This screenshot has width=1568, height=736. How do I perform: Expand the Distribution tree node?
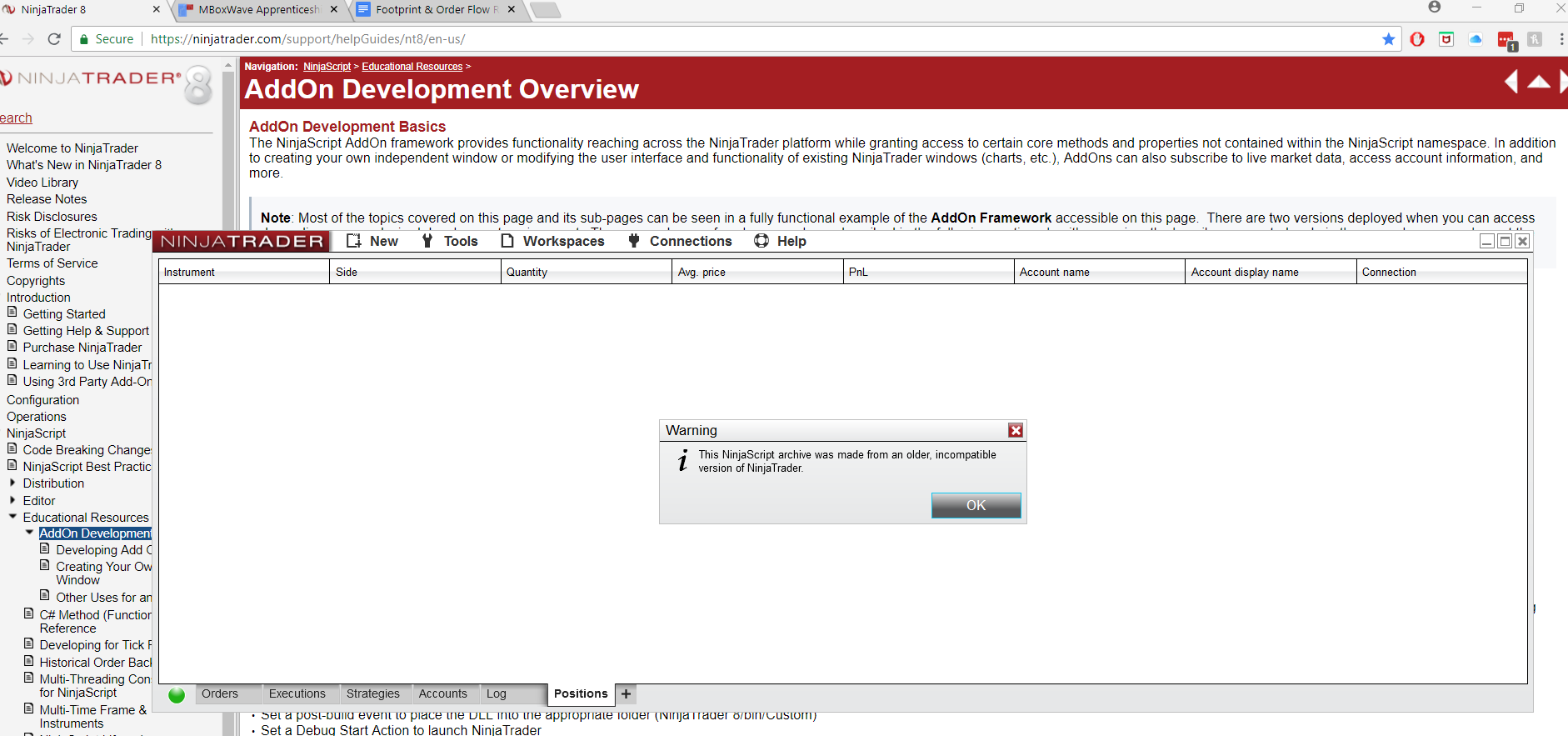click(x=12, y=483)
